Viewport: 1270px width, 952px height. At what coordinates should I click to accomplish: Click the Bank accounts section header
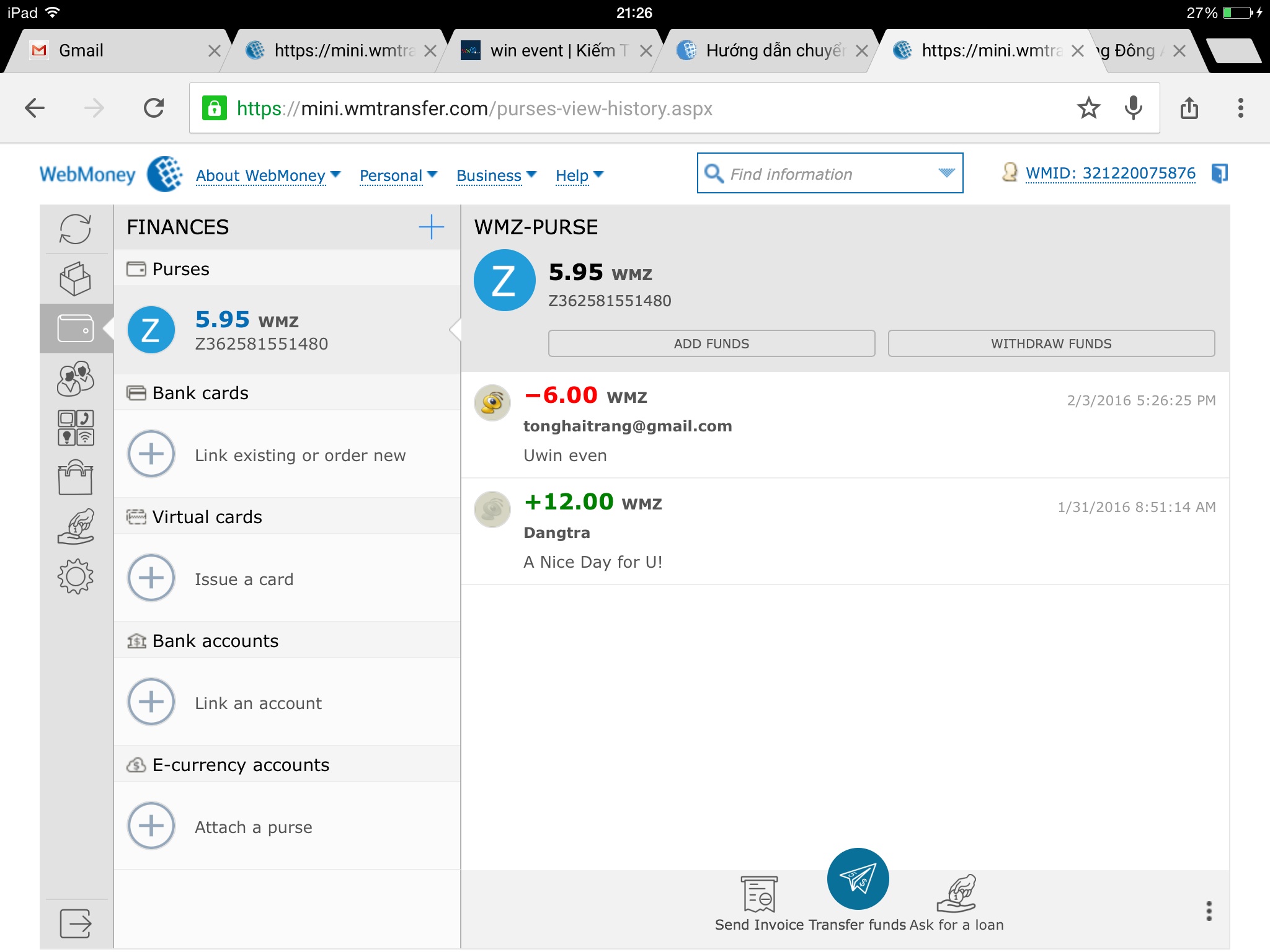[x=287, y=641]
